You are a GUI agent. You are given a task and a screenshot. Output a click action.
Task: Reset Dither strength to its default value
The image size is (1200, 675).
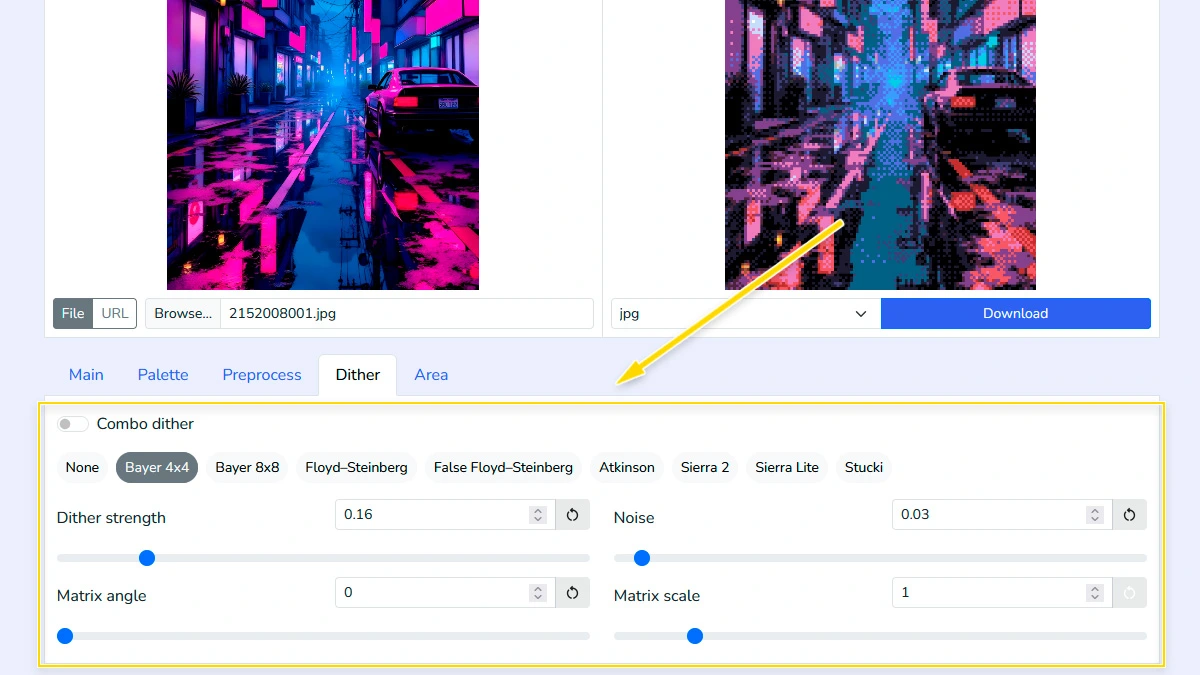pyautogui.click(x=571, y=514)
